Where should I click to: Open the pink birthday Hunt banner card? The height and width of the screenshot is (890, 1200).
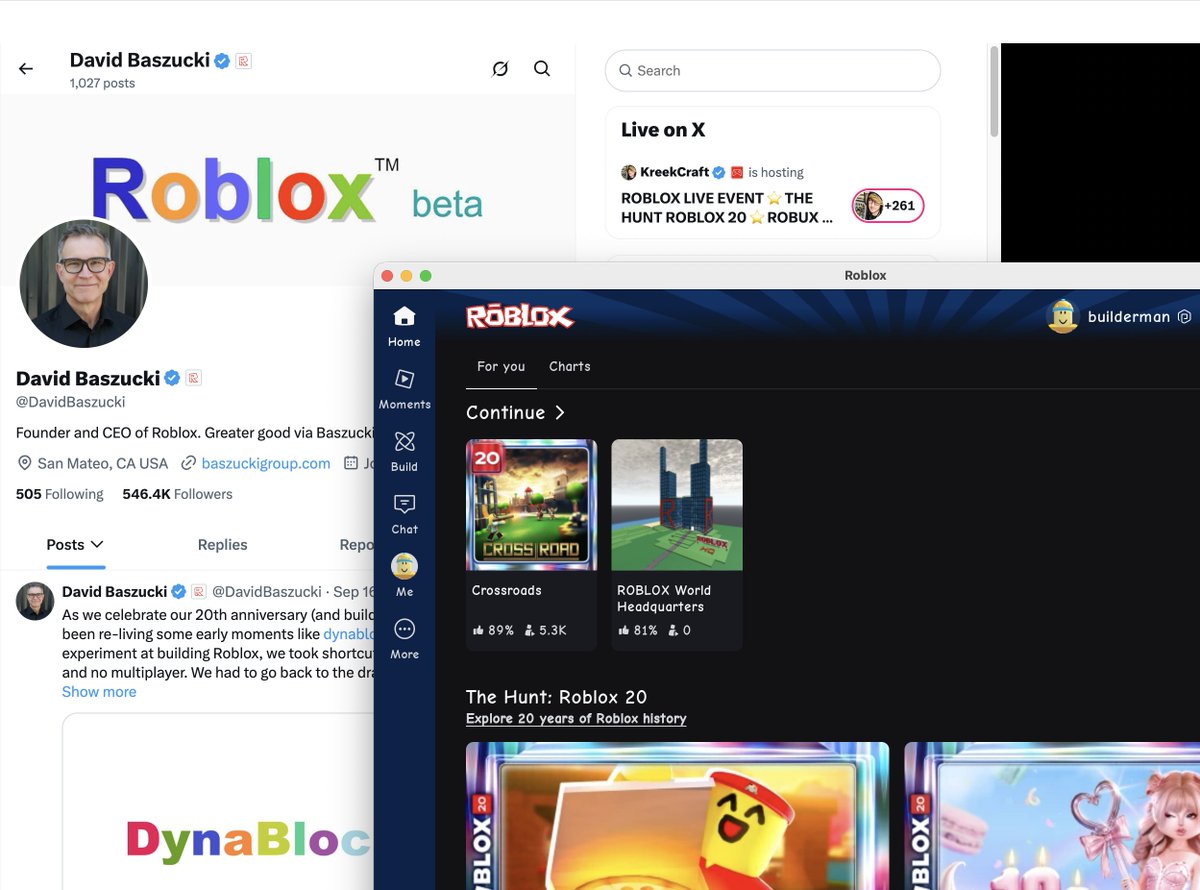click(x=1052, y=816)
